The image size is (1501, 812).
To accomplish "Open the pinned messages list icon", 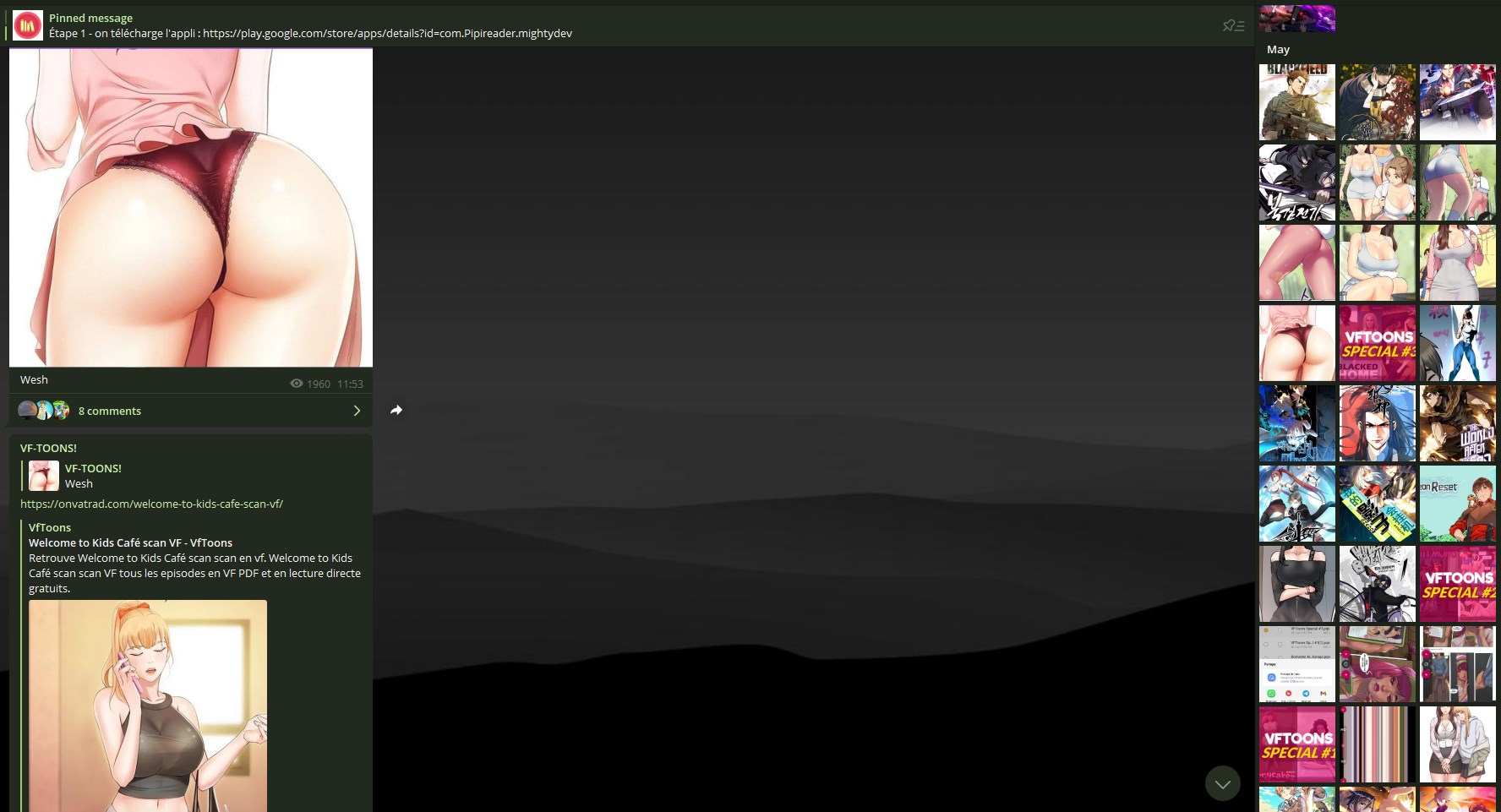I will tap(1233, 25).
